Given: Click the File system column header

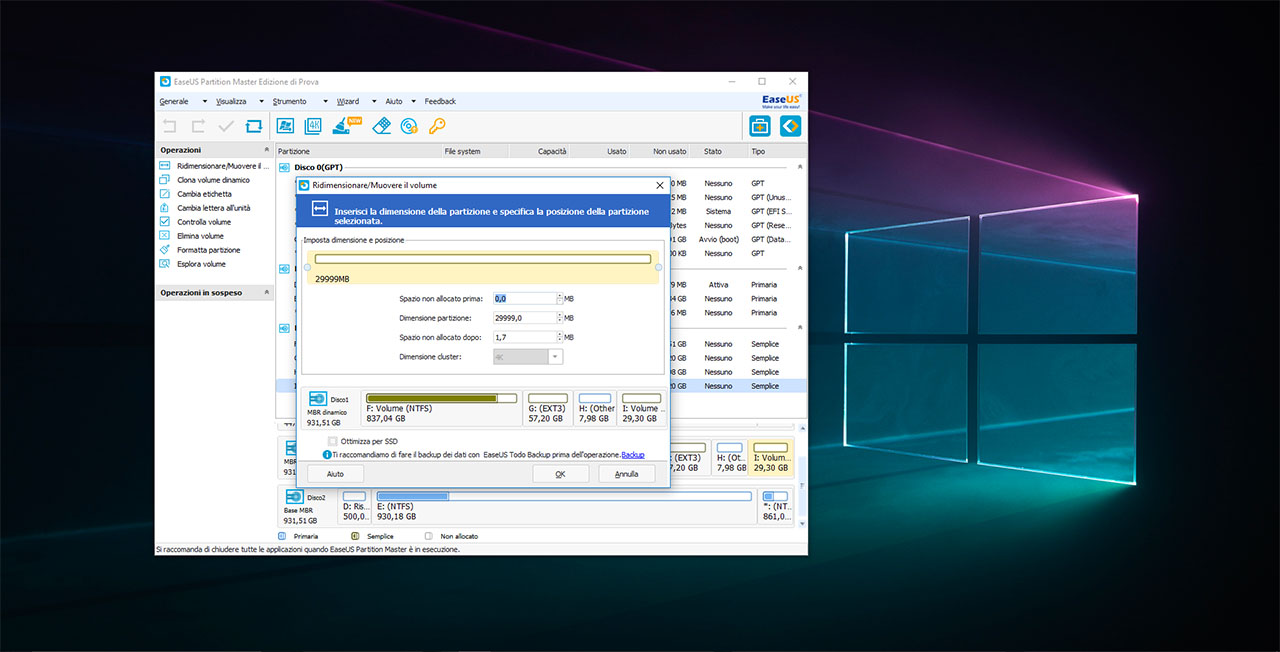Looking at the screenshot, I should 475,152.
